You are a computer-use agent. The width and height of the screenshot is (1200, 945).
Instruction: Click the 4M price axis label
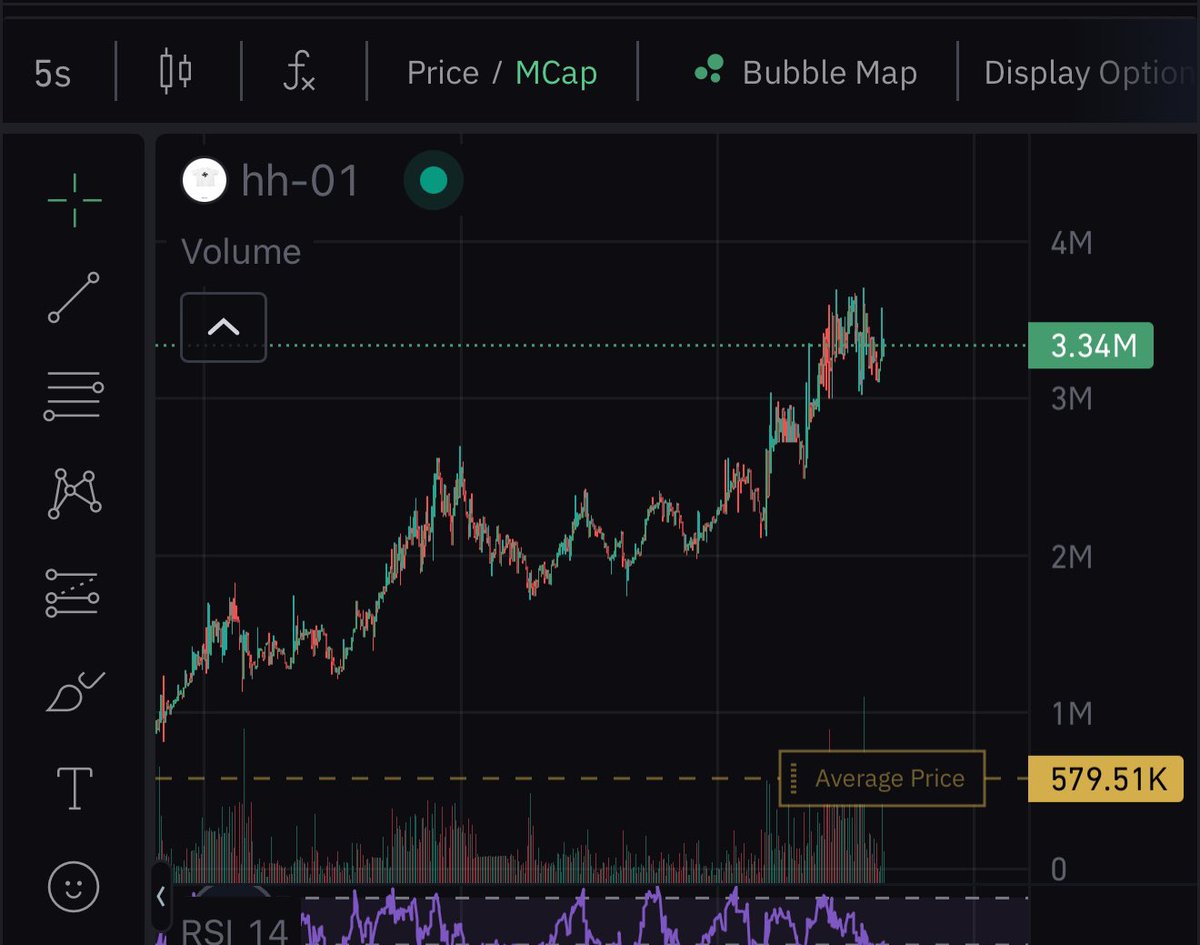[1071, 243]
